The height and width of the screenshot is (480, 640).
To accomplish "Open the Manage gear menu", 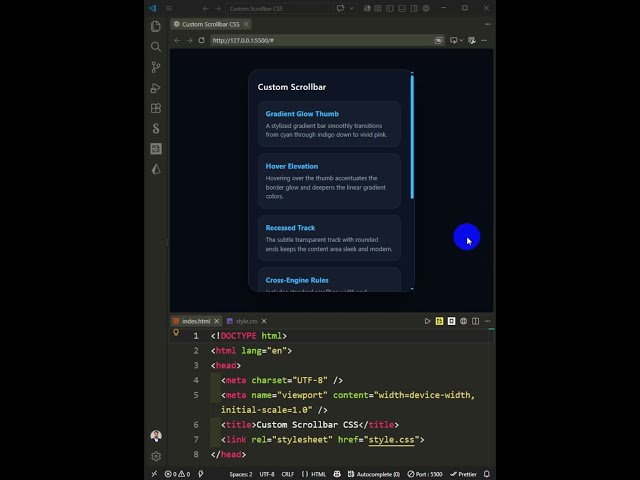I will (x=156, y=456).
